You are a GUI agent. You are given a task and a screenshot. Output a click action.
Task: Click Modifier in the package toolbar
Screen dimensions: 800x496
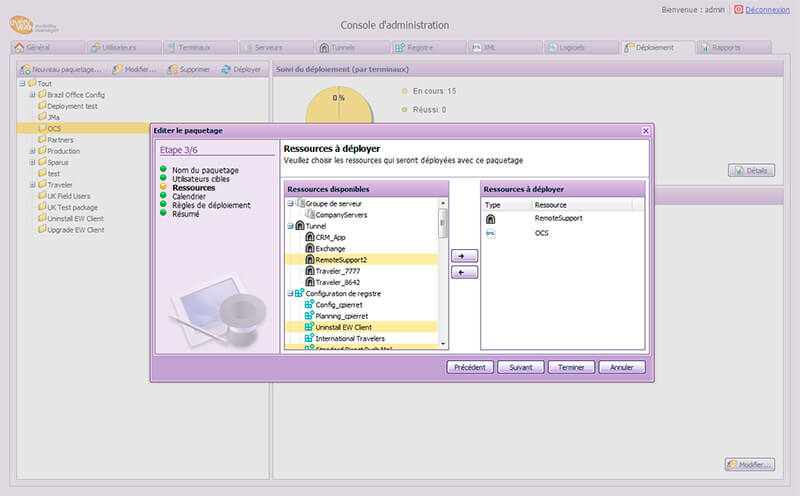tap(135, 69)
